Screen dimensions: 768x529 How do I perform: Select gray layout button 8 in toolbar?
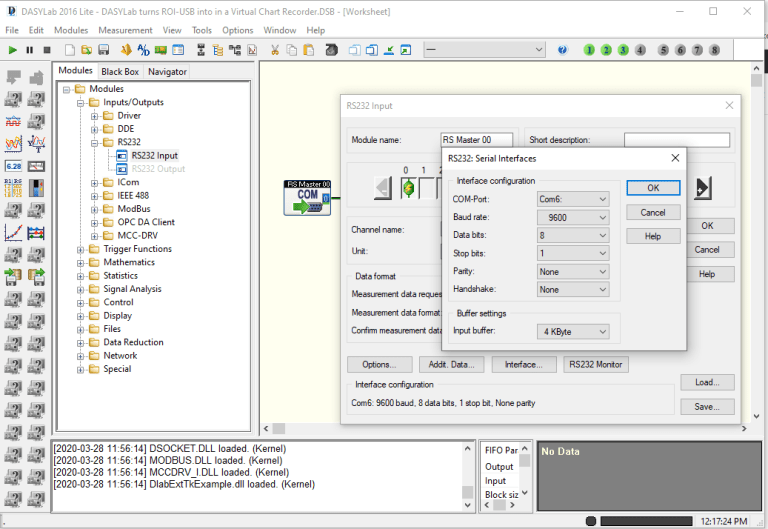click(715, 50)
